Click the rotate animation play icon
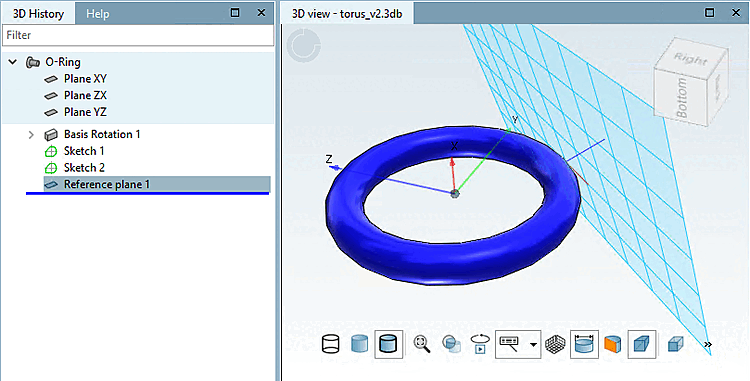Viewport: 750px width, 381px height. pyautogui.click(x=480, y=344)
